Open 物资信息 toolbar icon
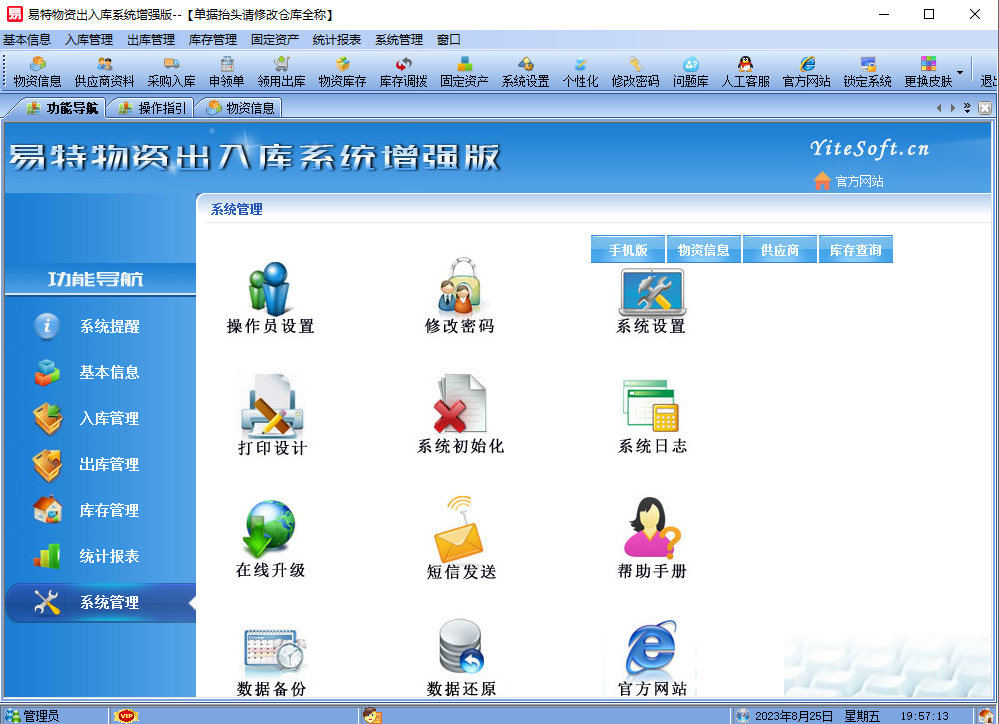999x724 pixels. (x=38, y=72)
